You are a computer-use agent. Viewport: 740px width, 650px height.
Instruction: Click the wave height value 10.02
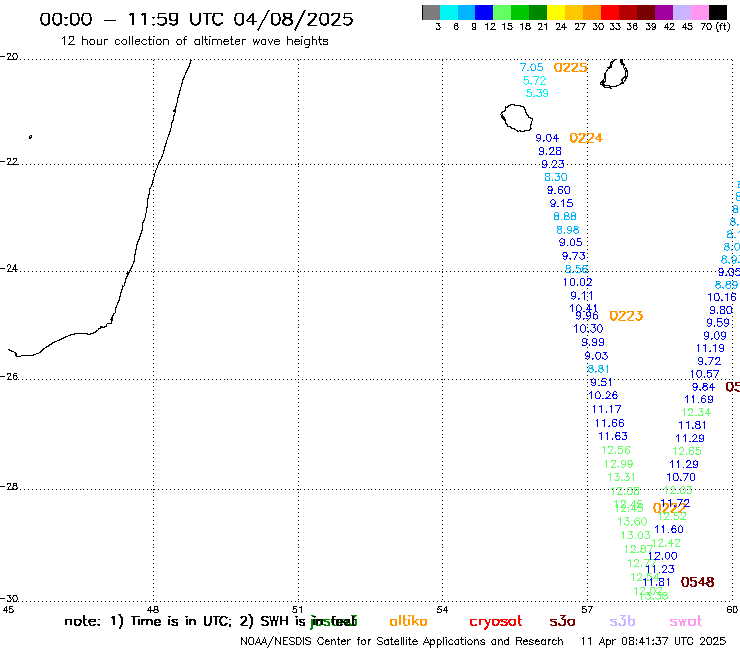578,282
